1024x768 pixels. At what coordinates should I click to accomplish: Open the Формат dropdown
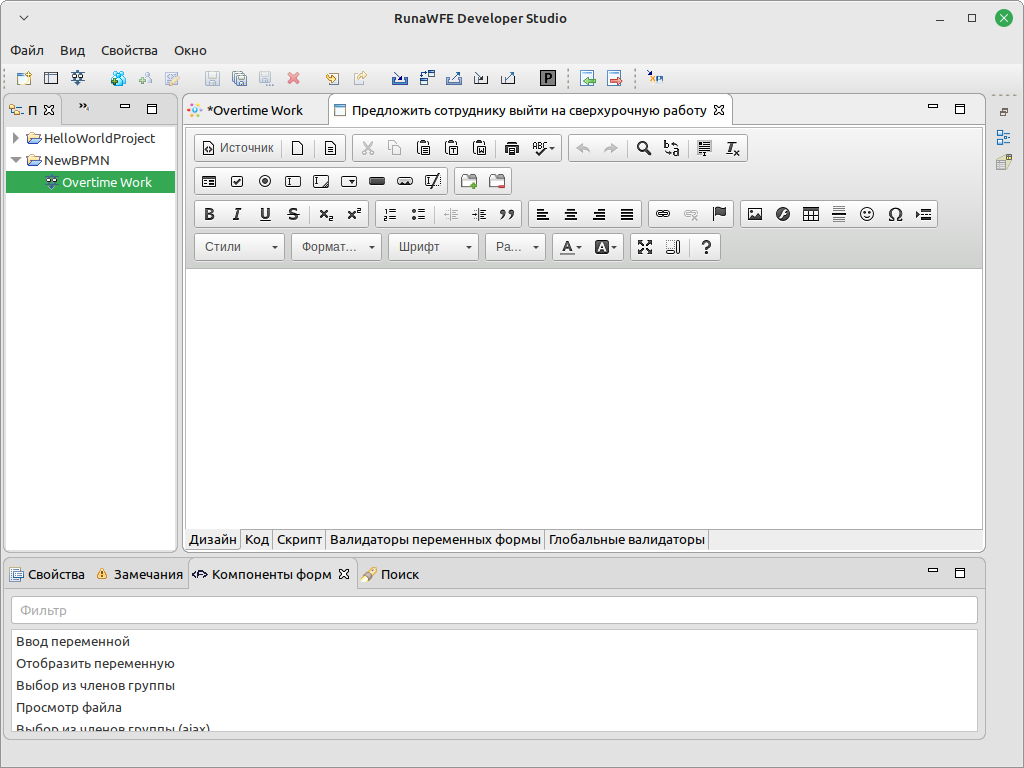[x=336, y=247]
